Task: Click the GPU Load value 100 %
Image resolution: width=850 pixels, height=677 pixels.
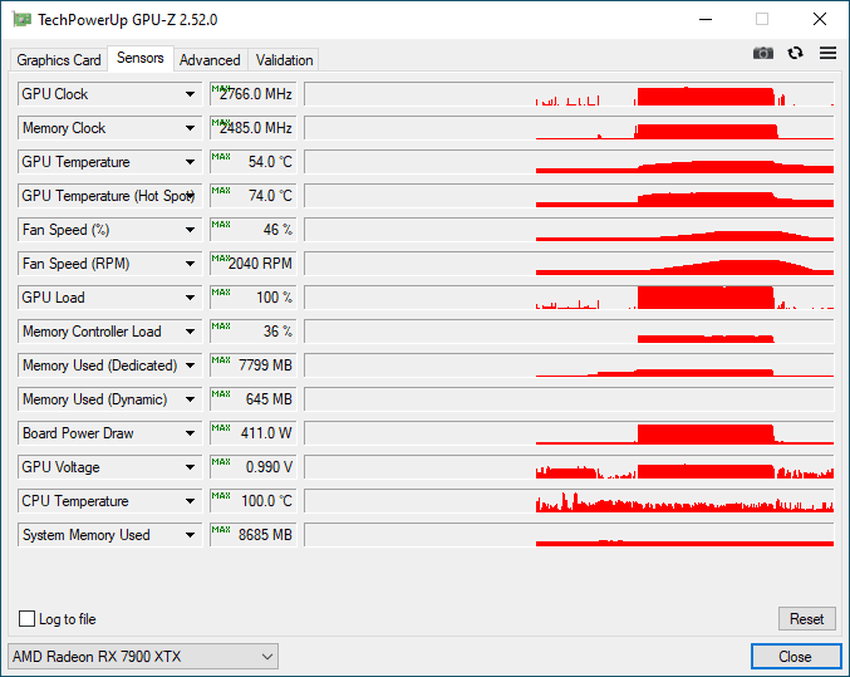Action: coord(253,298)
